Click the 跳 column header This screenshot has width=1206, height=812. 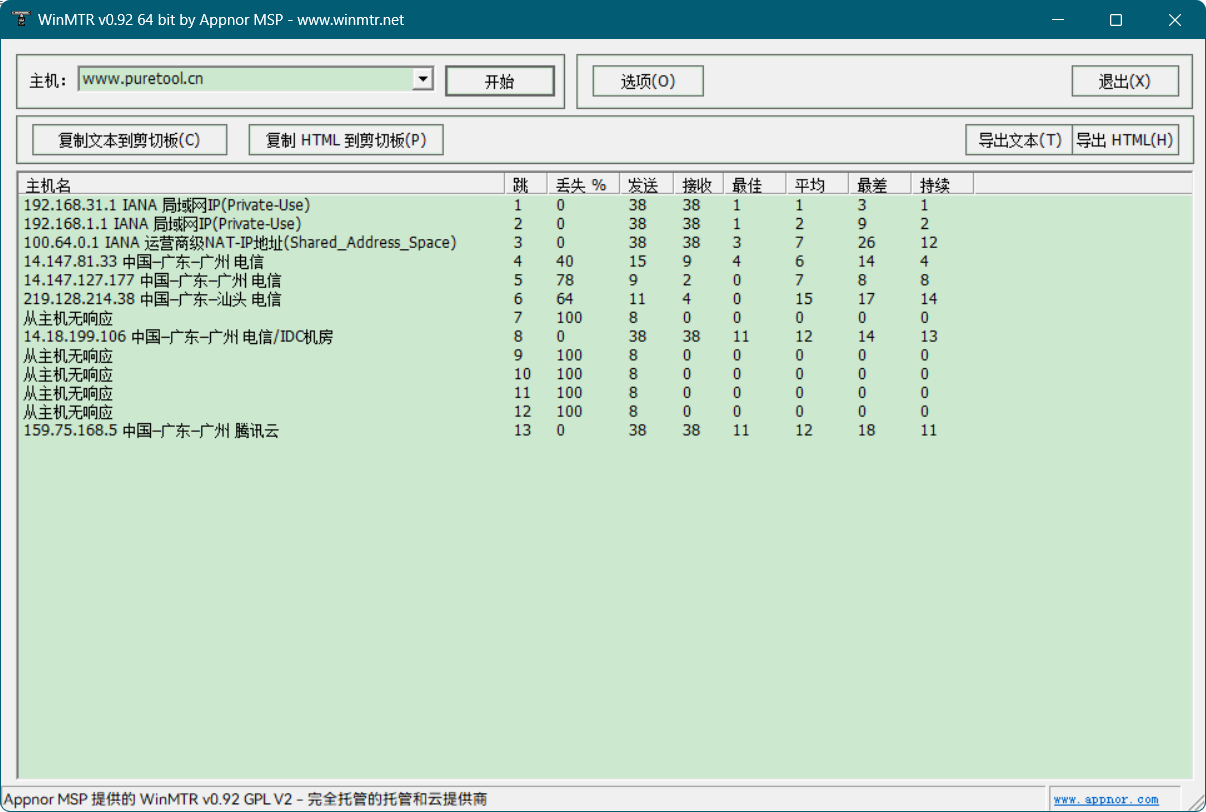tap(522, 184)
